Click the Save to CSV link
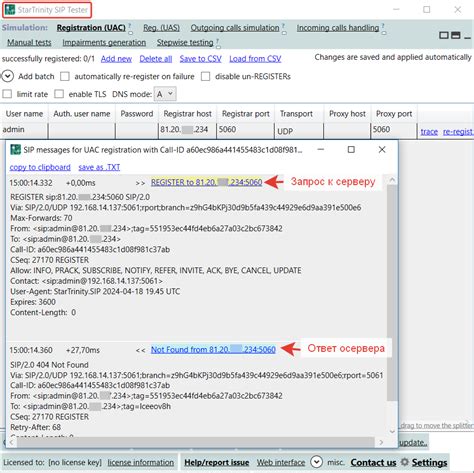Viewport: 474px width, 473px height. [x=200, y=59]
